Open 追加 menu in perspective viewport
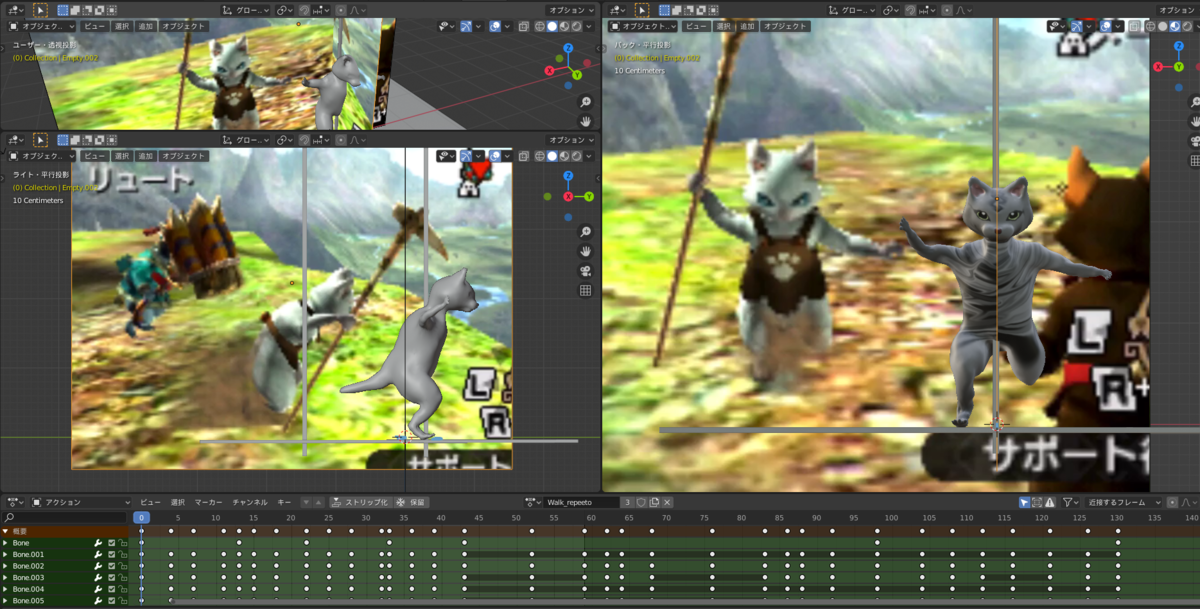The image size is (1200, 609). click(146, 26)
